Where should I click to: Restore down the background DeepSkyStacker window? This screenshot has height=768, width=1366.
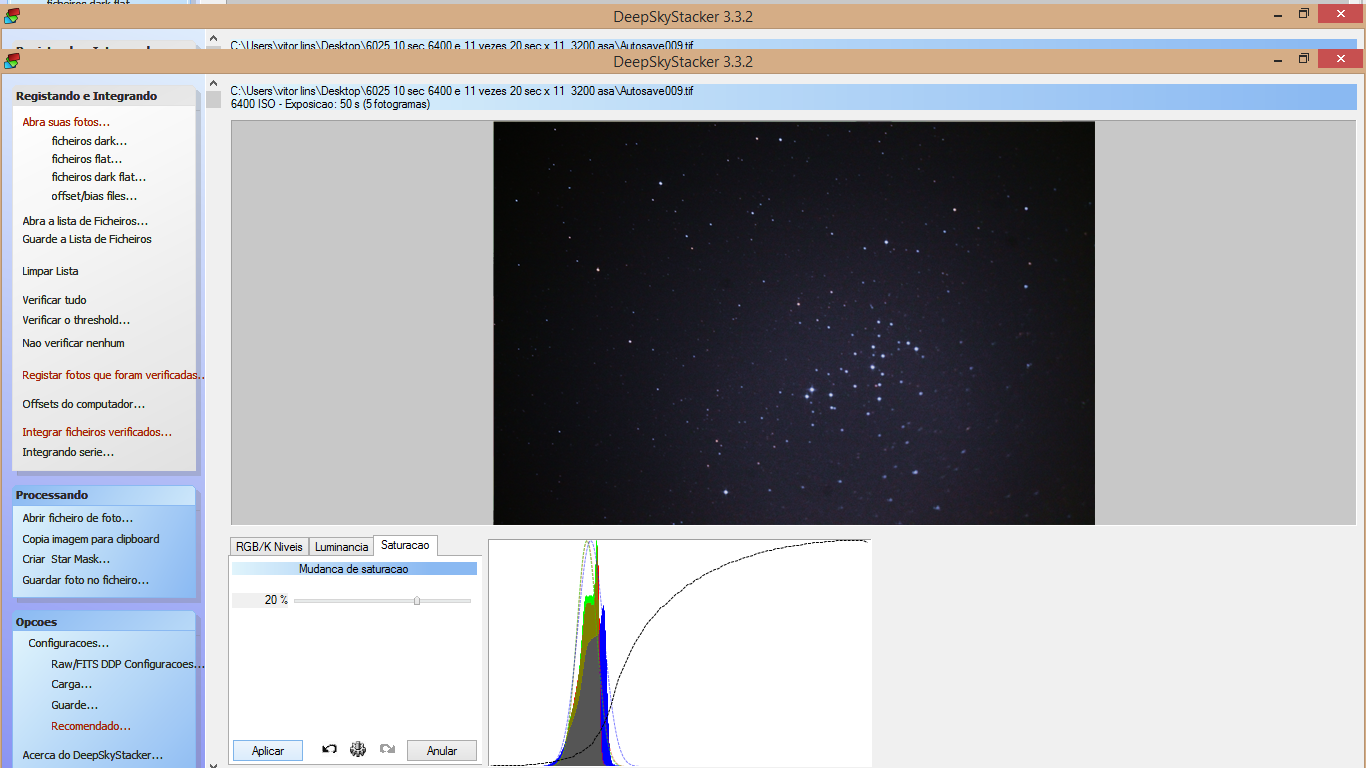coord(1304,13)
